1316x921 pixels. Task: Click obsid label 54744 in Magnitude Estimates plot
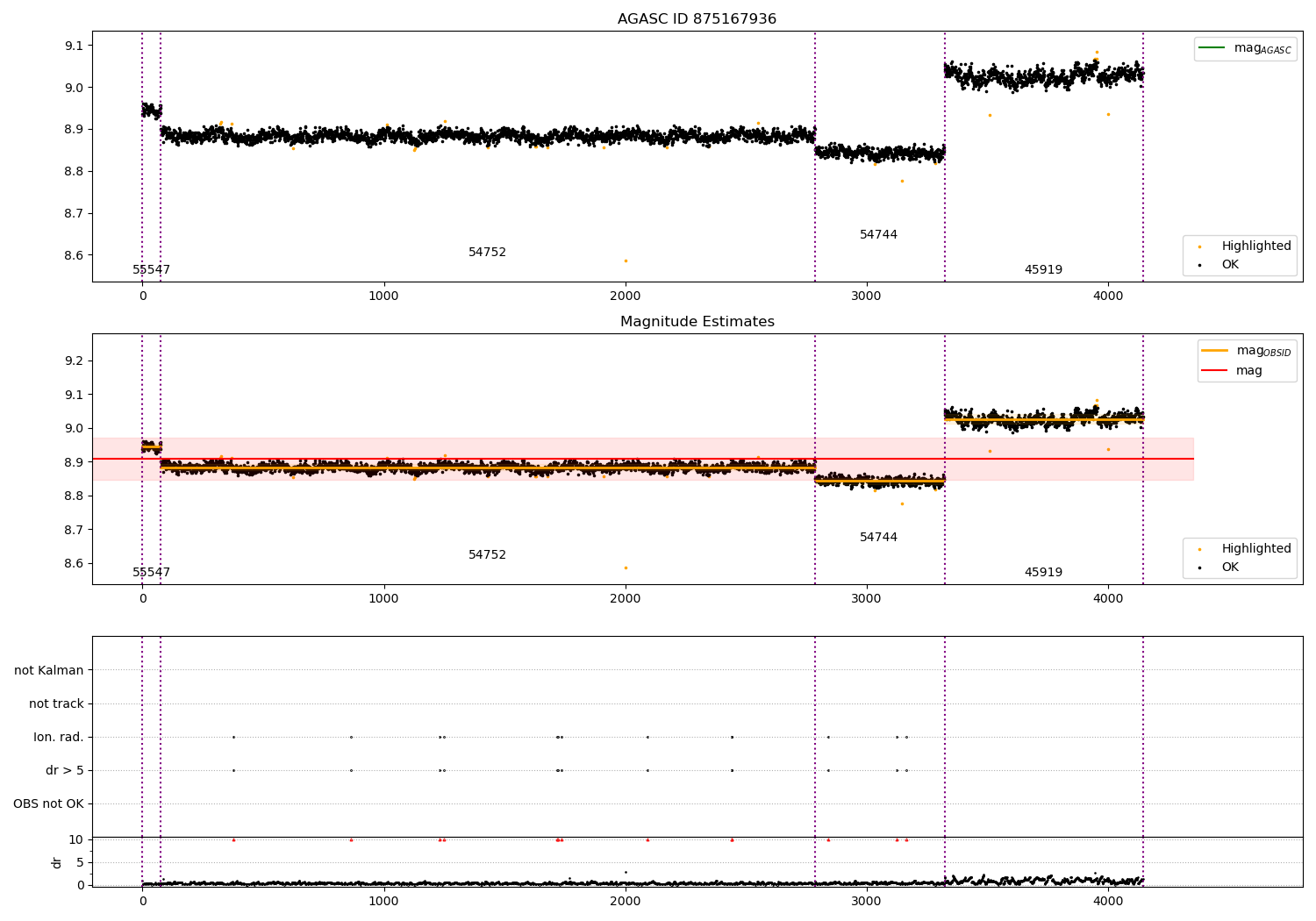878,537
